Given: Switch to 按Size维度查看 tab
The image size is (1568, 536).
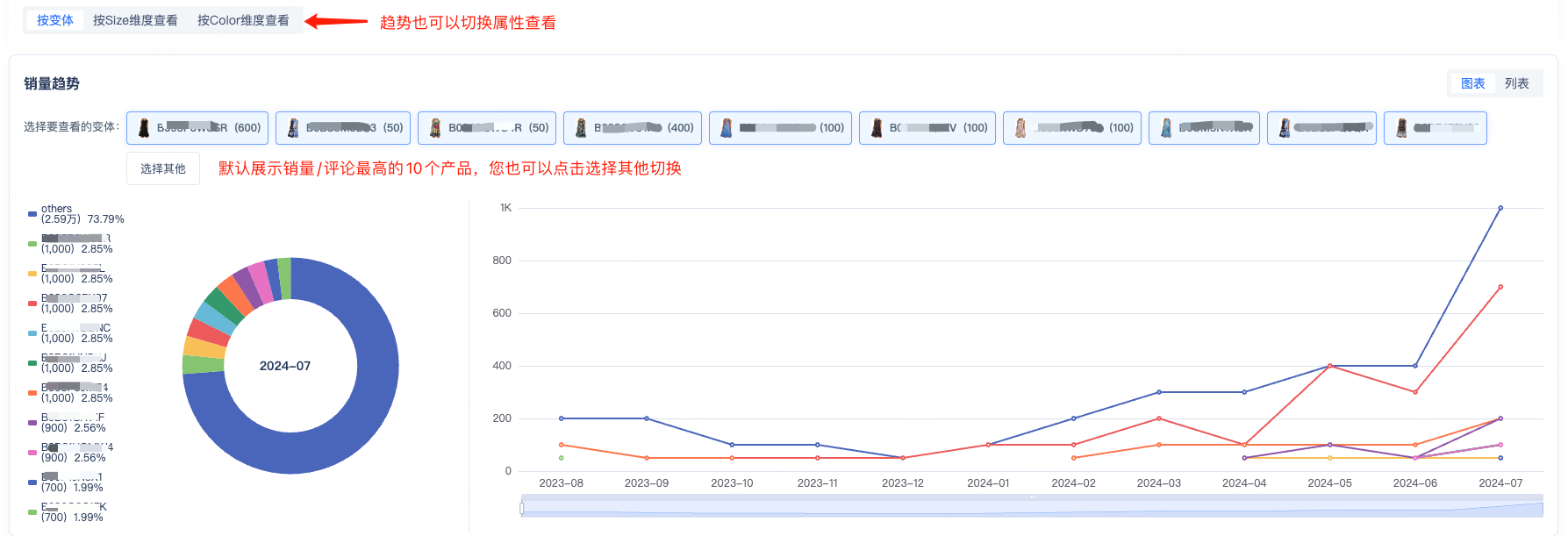Looking at the screenshot, I should tap(135, 20).
